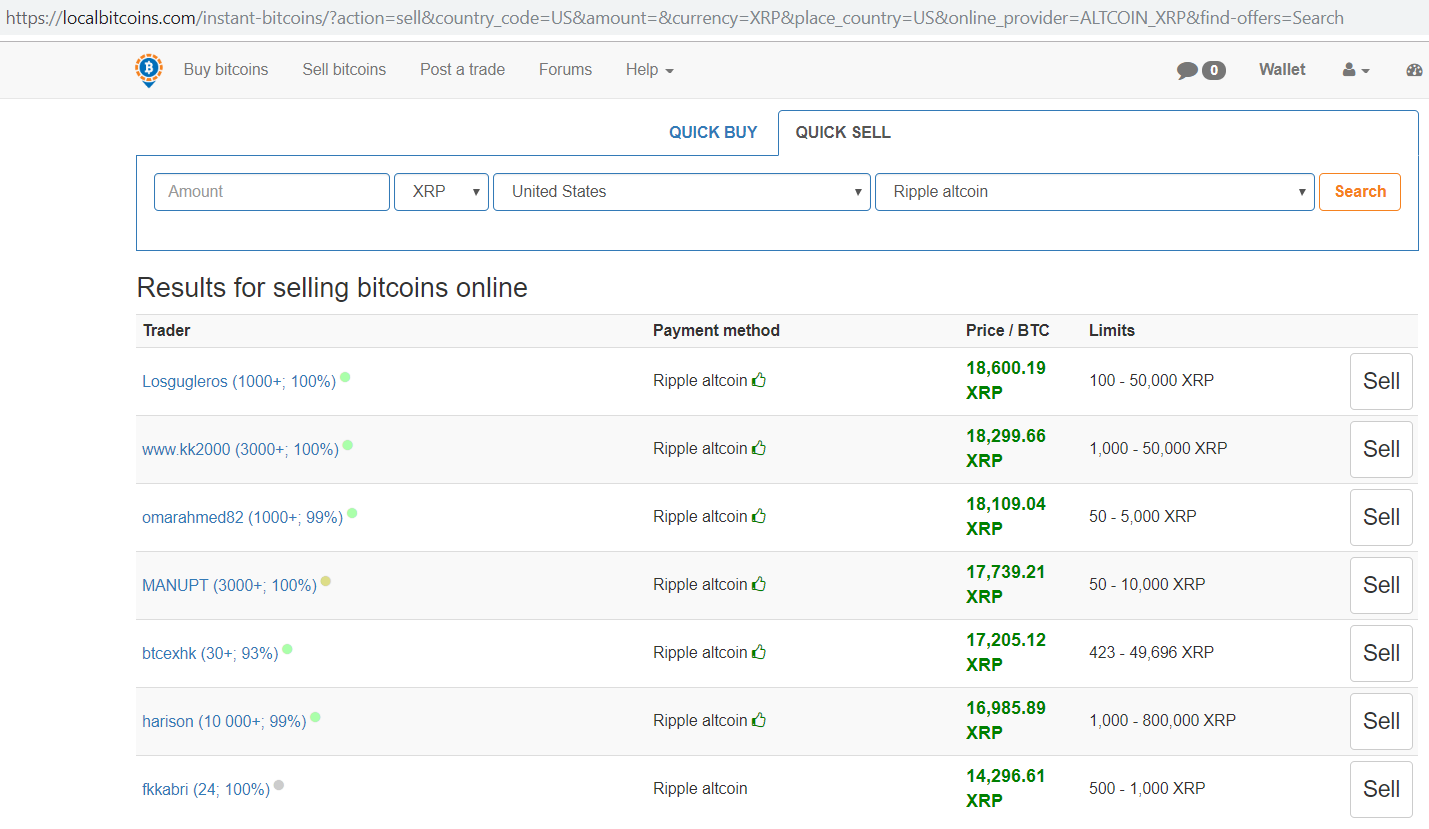The width and height of the screenshot is (1429, 829).
Task: Sell to trader btcexhk
Action: 1381,653
